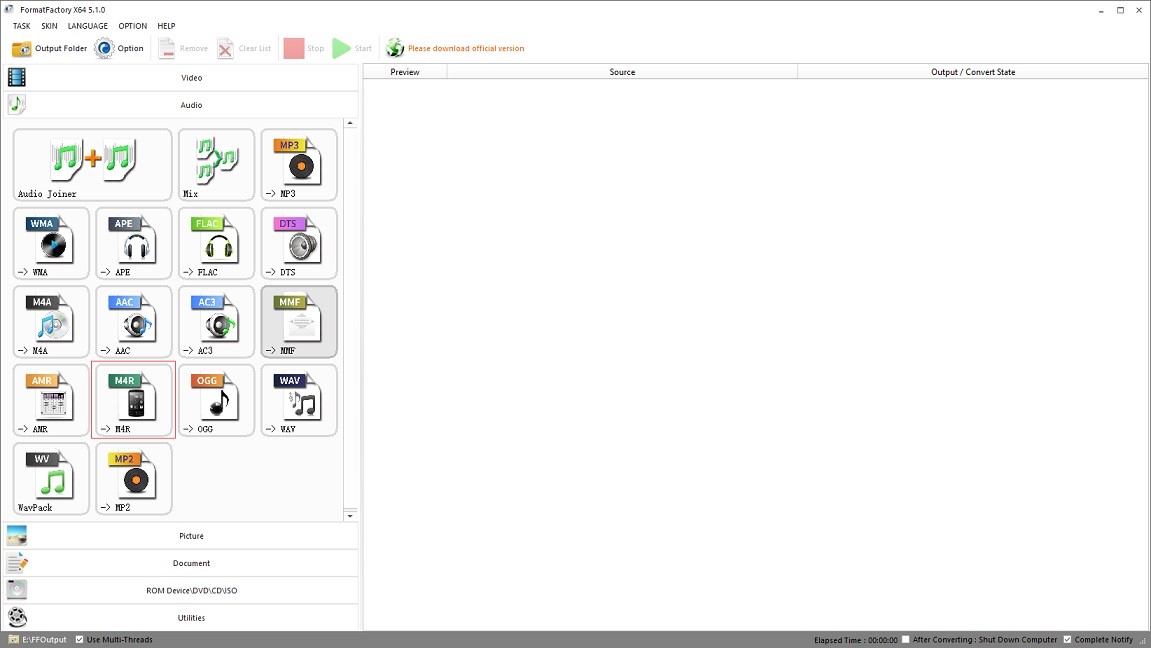The width and height of the screenshot is (1151, 648).
Task: Click the Elapsed Time readout
Action: pos(856,640)
